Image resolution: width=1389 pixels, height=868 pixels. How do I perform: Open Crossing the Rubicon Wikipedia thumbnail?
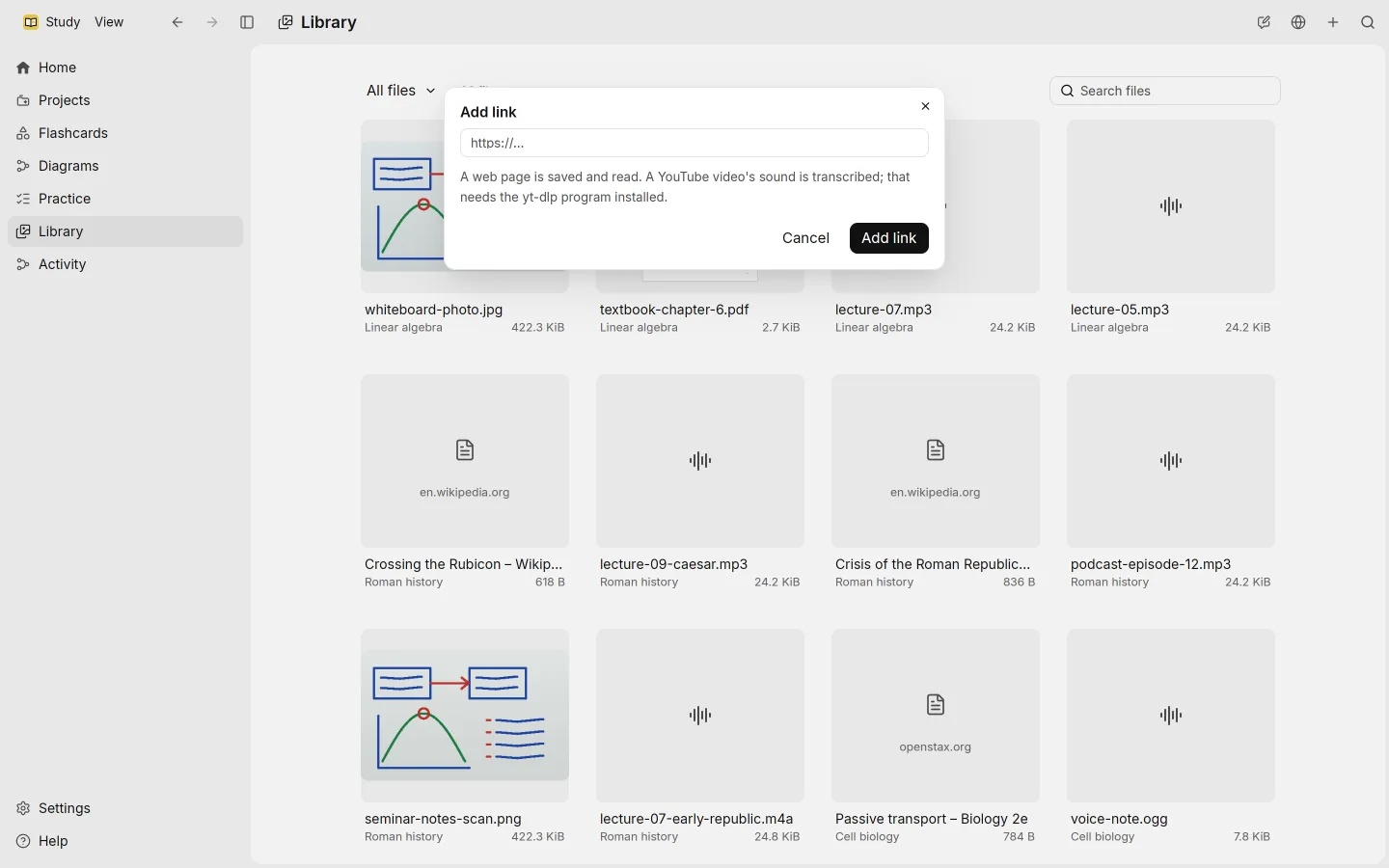pos(465,461)
